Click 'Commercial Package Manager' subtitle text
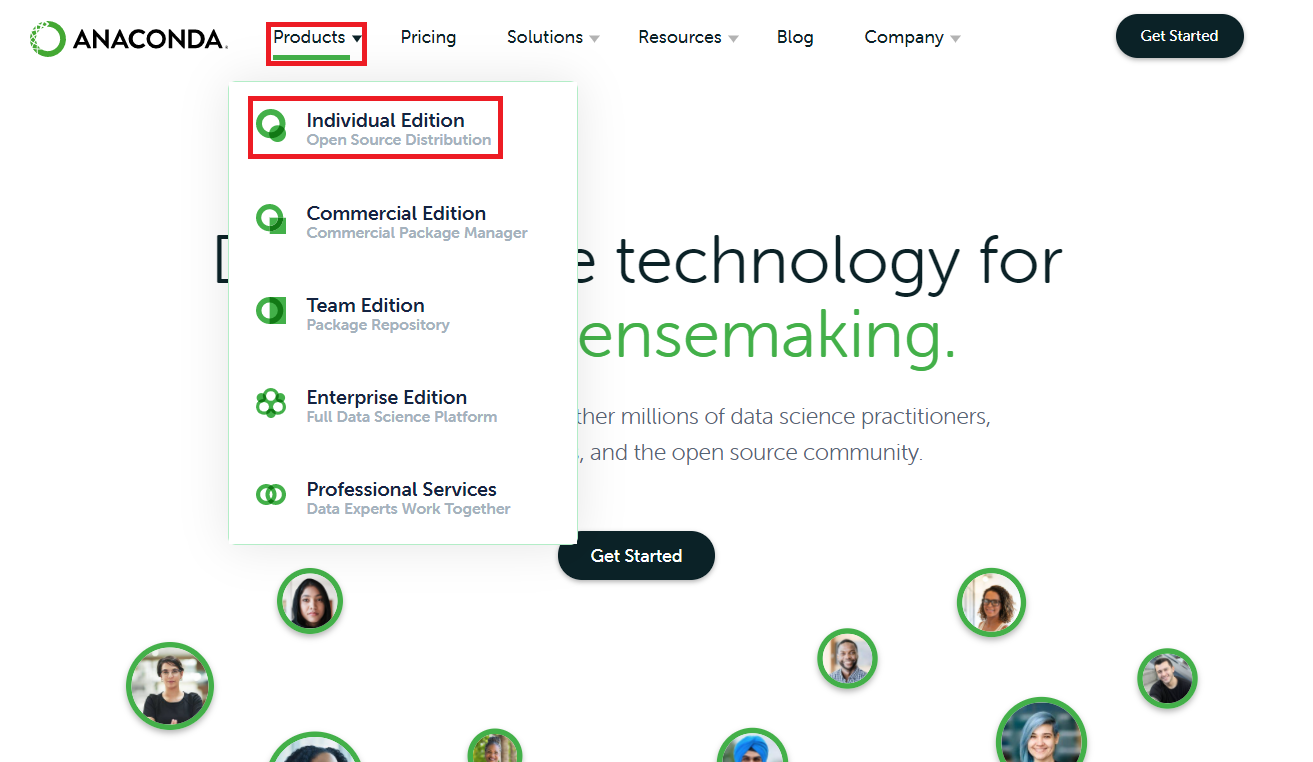Screen dimensions: 1313x762 point(417,233)
